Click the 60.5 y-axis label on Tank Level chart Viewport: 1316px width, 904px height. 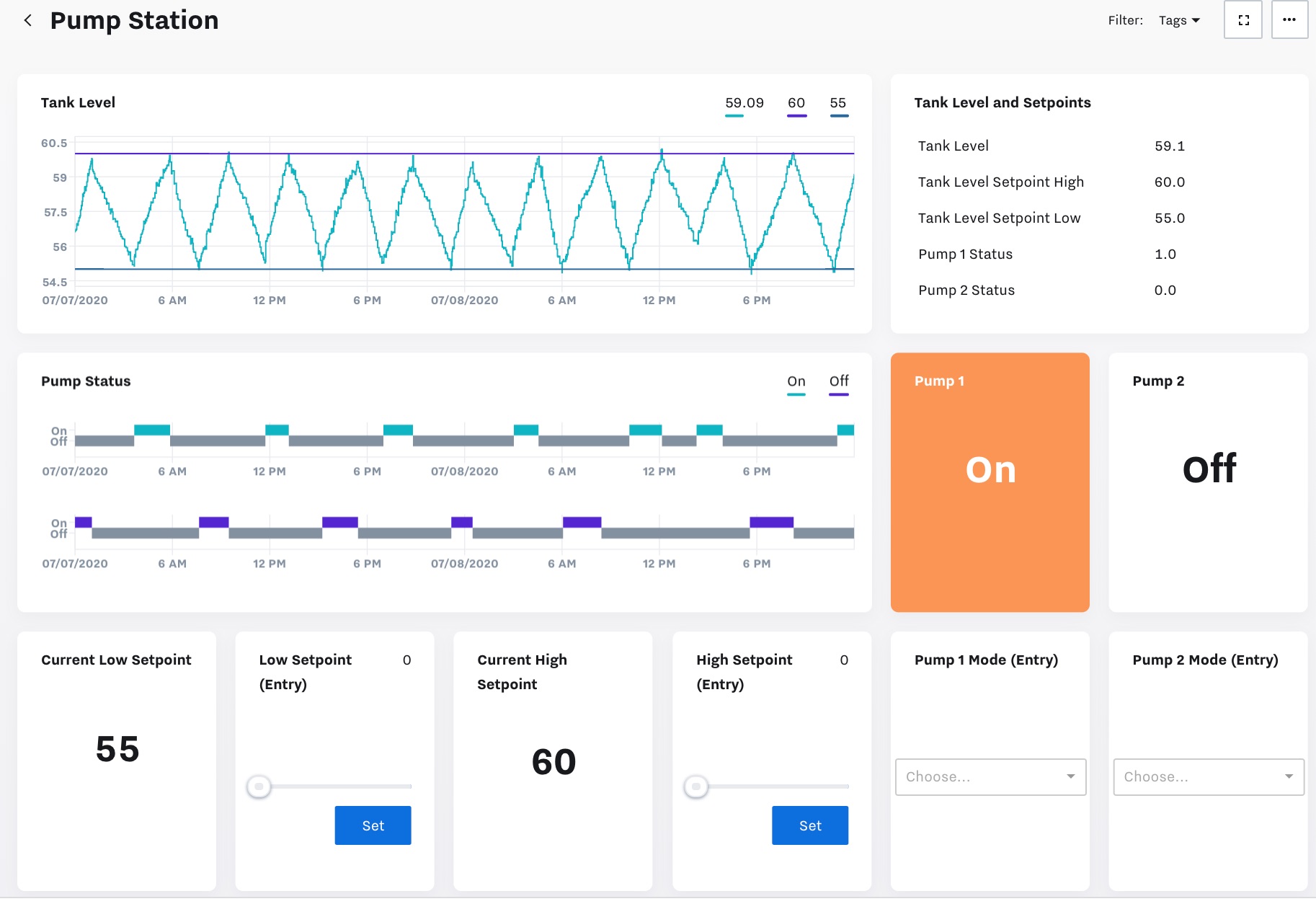pos(54,143)
